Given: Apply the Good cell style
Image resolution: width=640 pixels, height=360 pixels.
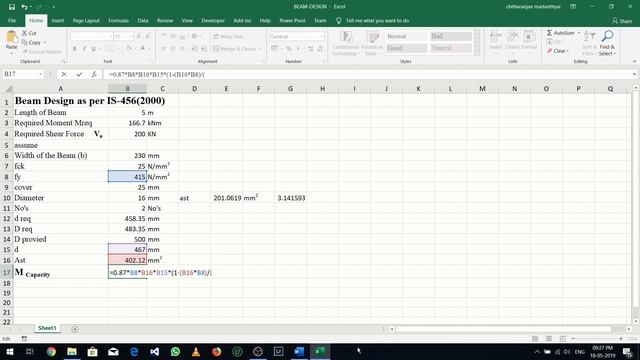Looking at the screenshot, I should (406, 48).
